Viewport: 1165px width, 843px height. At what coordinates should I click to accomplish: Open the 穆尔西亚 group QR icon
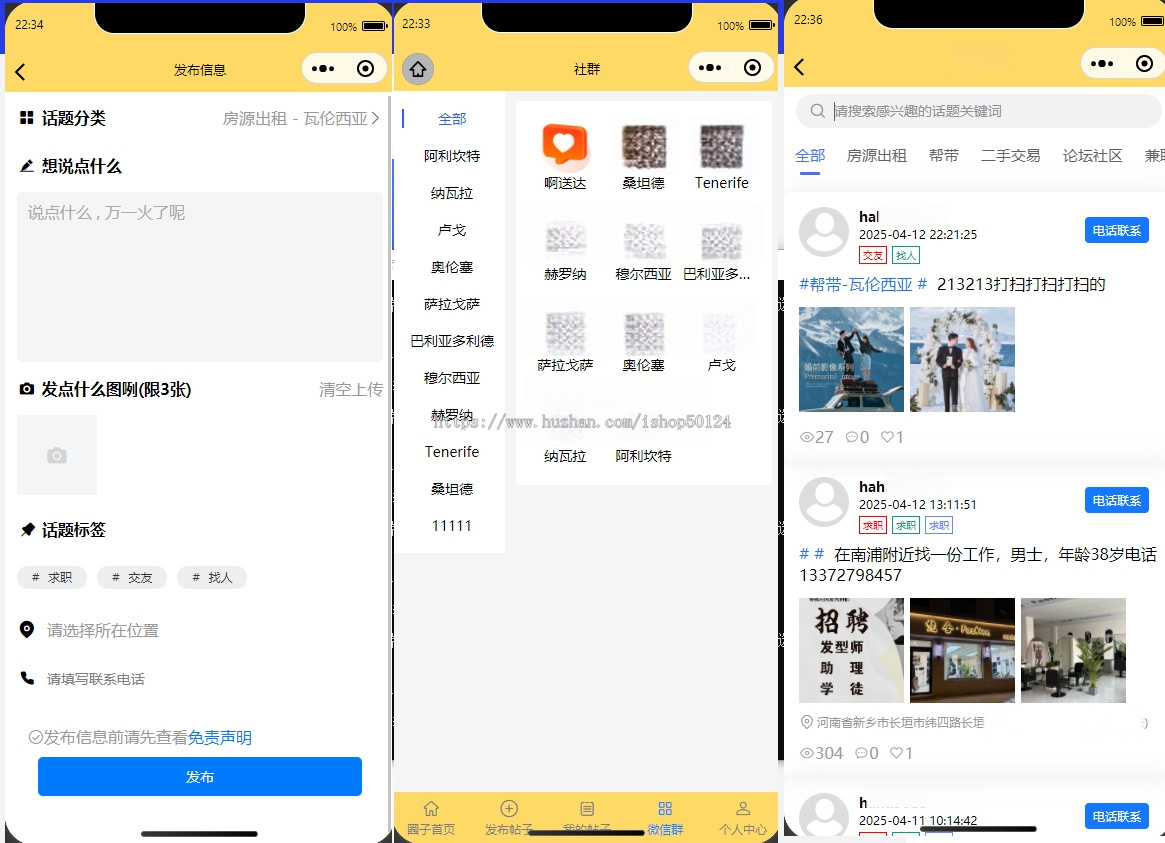[x=643, y=241]
